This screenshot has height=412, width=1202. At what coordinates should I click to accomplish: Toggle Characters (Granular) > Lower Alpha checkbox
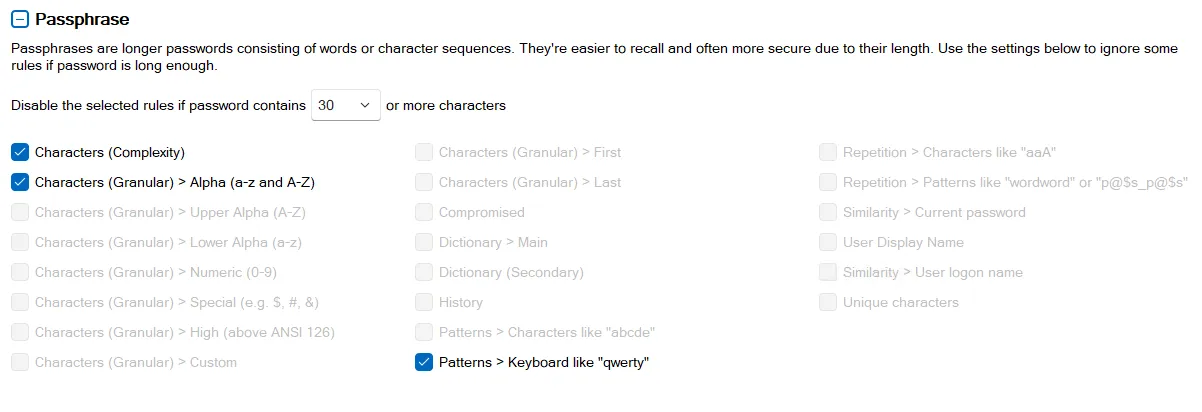click(x=20, y=242)
